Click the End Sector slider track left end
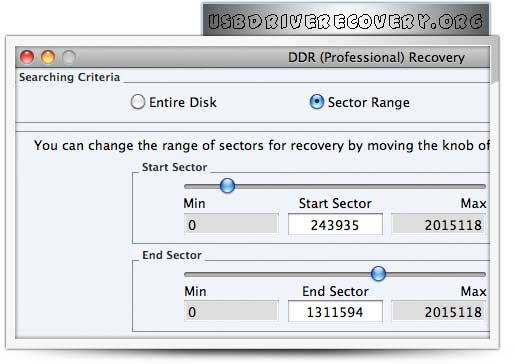This screenshot has height=364, width=514. [x=190, y=274]
